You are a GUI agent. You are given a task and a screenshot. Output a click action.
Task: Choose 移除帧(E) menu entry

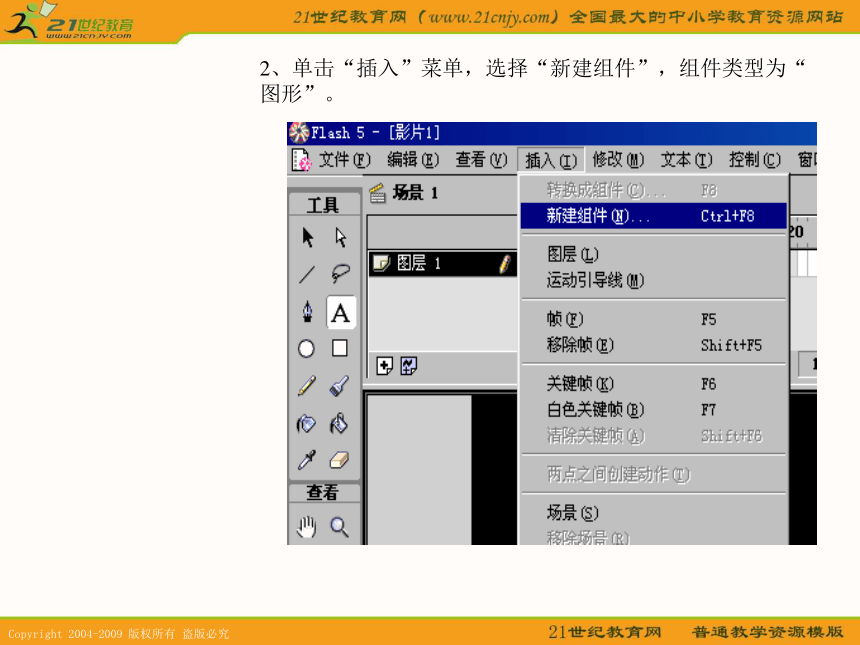pyautogui.click(x=653, y=345)
